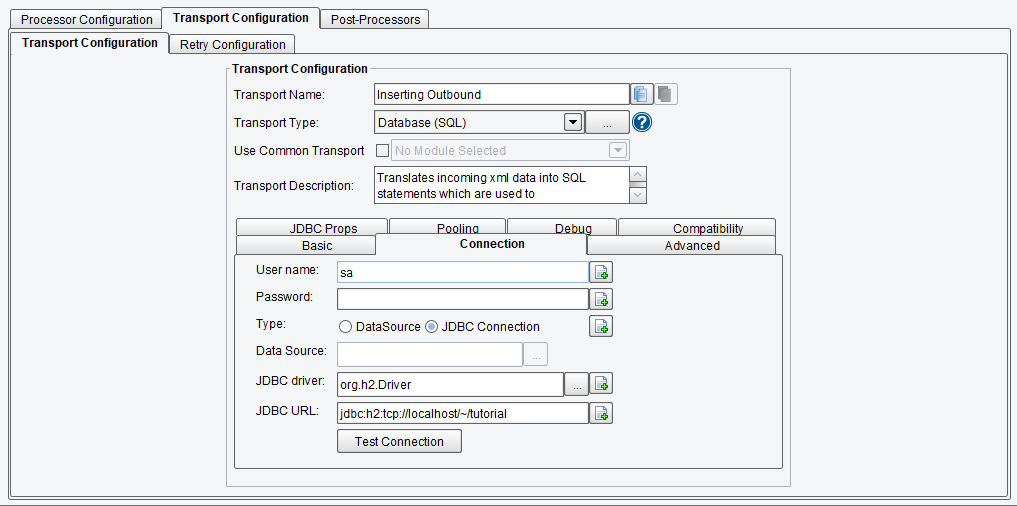The width and height of the screenshot is (1017, 506).
Task: Switch to Processor Configuration tab
Action: coord(87,19)
